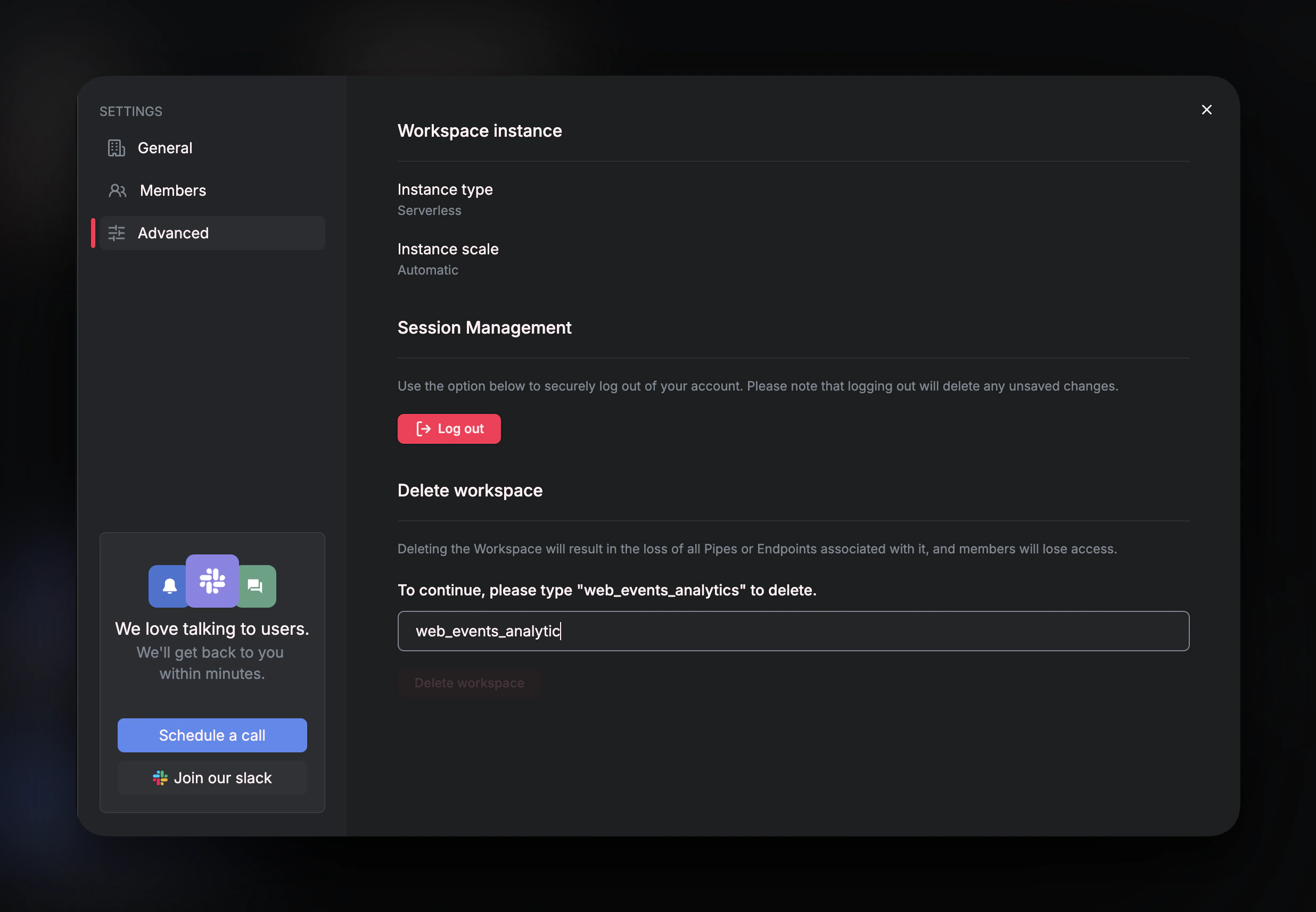Click the purple Slack logo tile
Viewport: 1316px width, 912px height.
click(x=212, y=581)
